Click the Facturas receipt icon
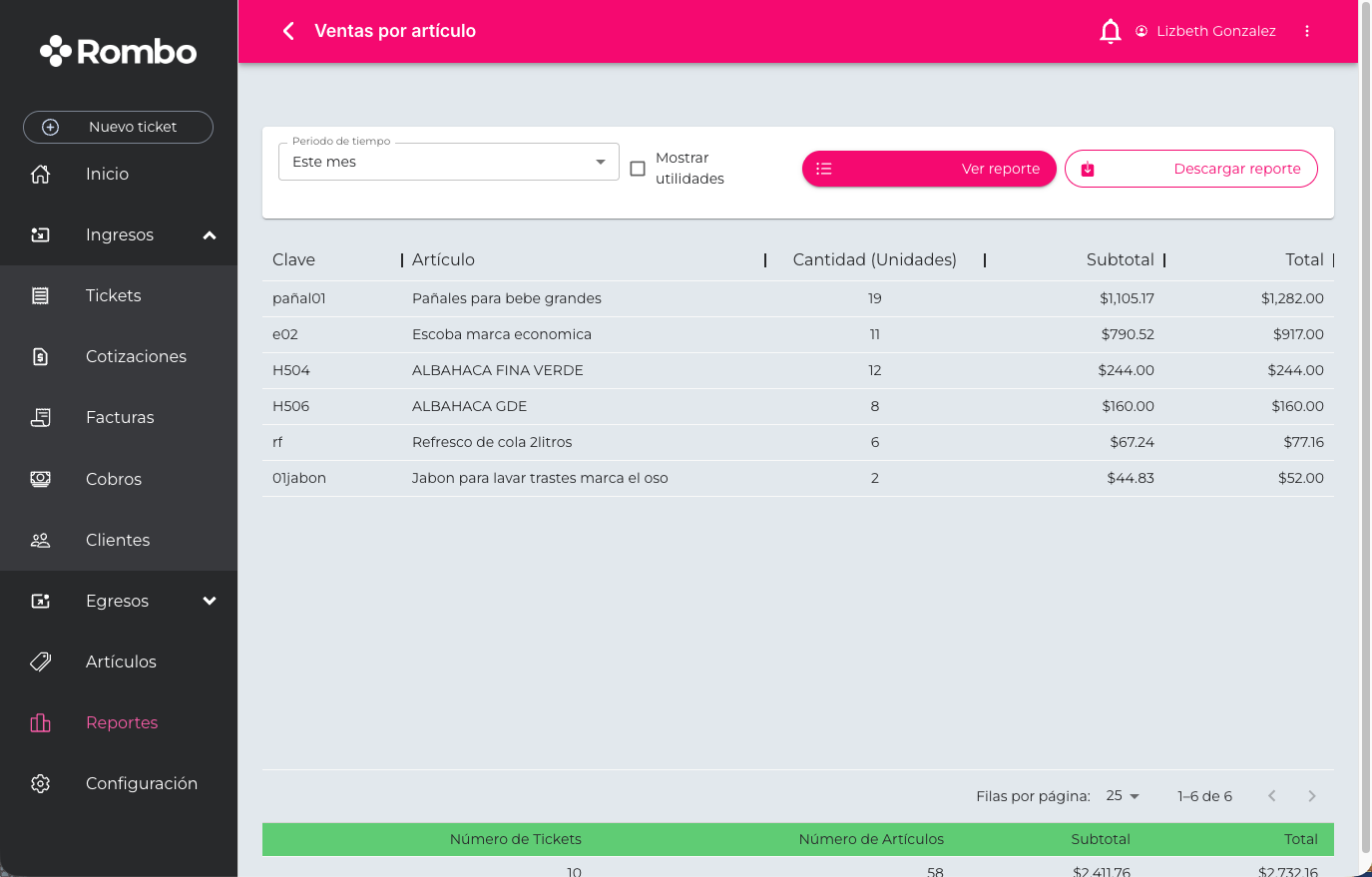Image resolution: width=1372 pixels, height=877 pixels. point(41,417)
